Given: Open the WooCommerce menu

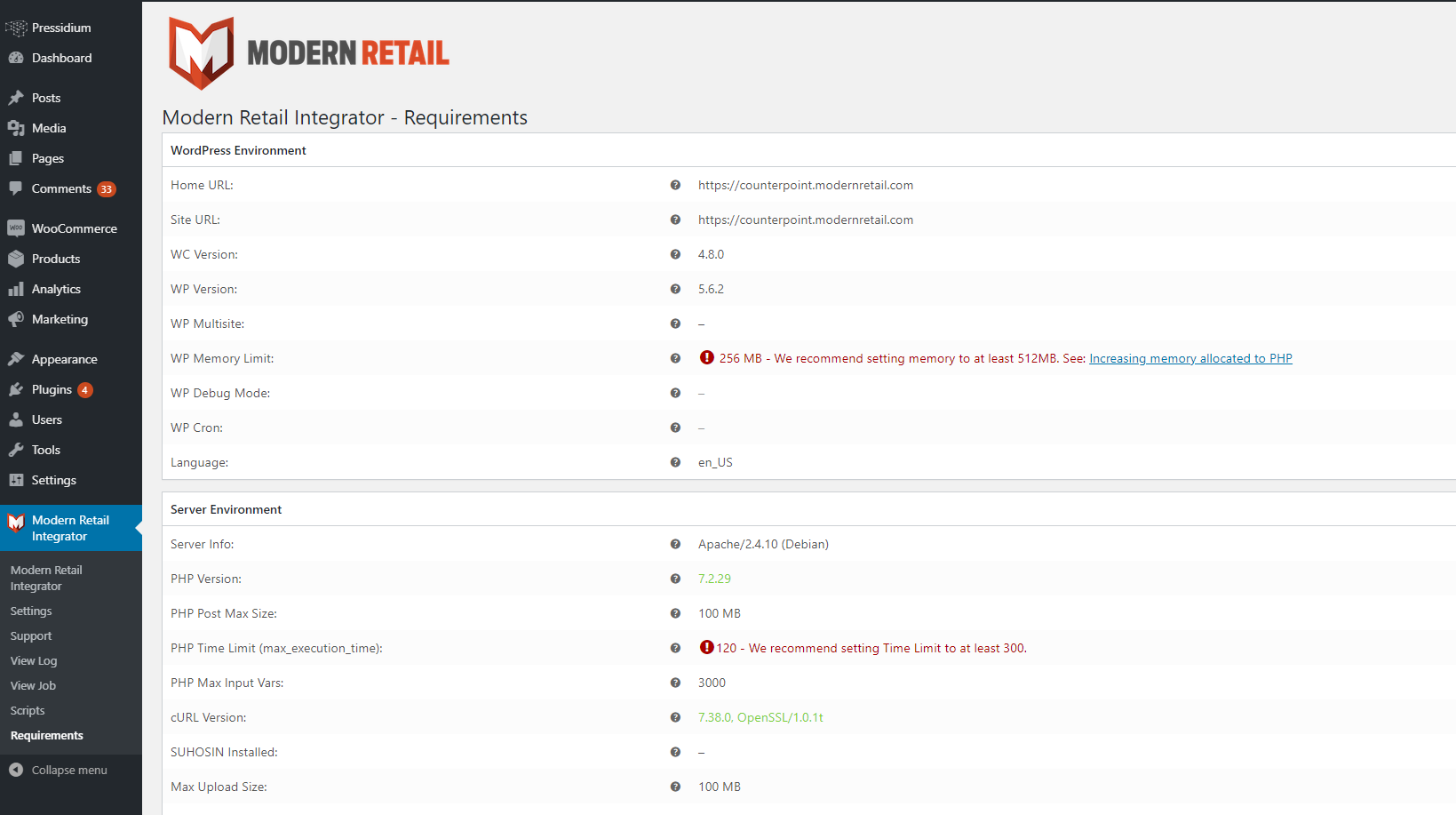Looking at the screenshot, I should coord(71,228).
